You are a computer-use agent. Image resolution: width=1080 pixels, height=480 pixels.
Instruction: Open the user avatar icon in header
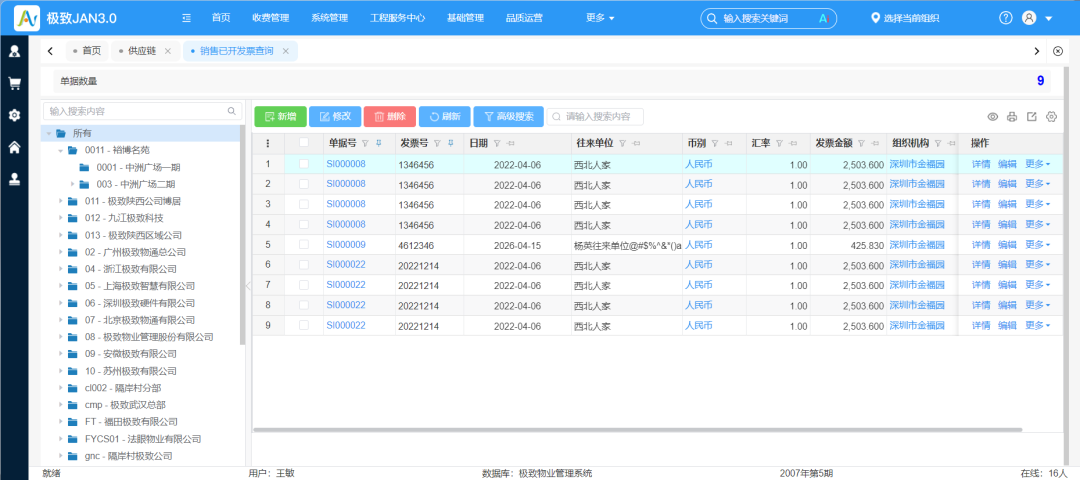click(x=1029, y=18)
